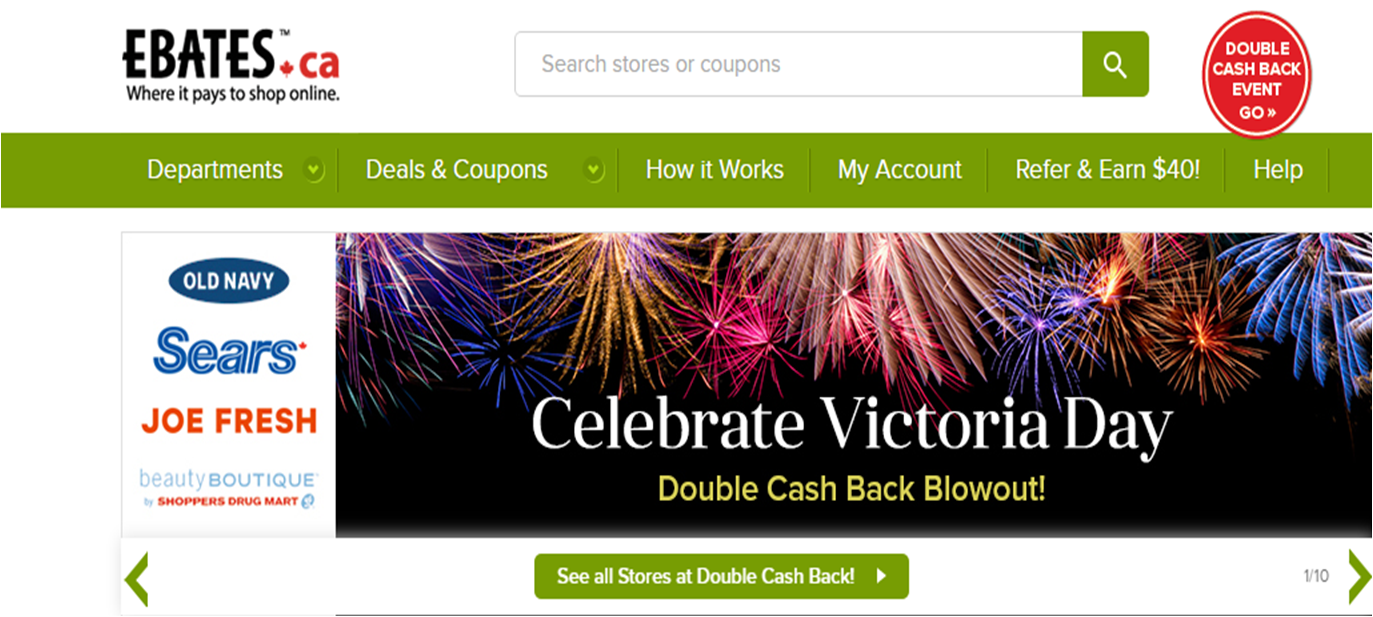Select the Old Navy store logo
The image size is (1373, 617).
(228, 281)
